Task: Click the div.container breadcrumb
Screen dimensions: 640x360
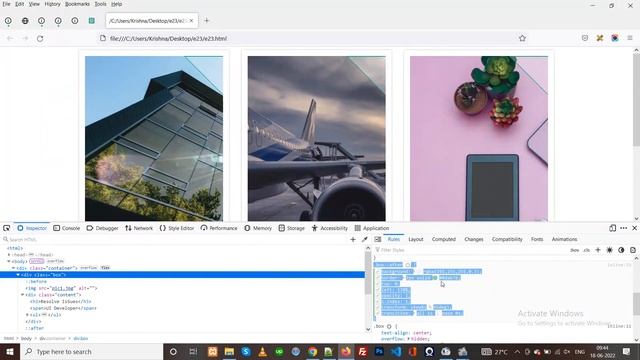Action: [x=52, y=338]
